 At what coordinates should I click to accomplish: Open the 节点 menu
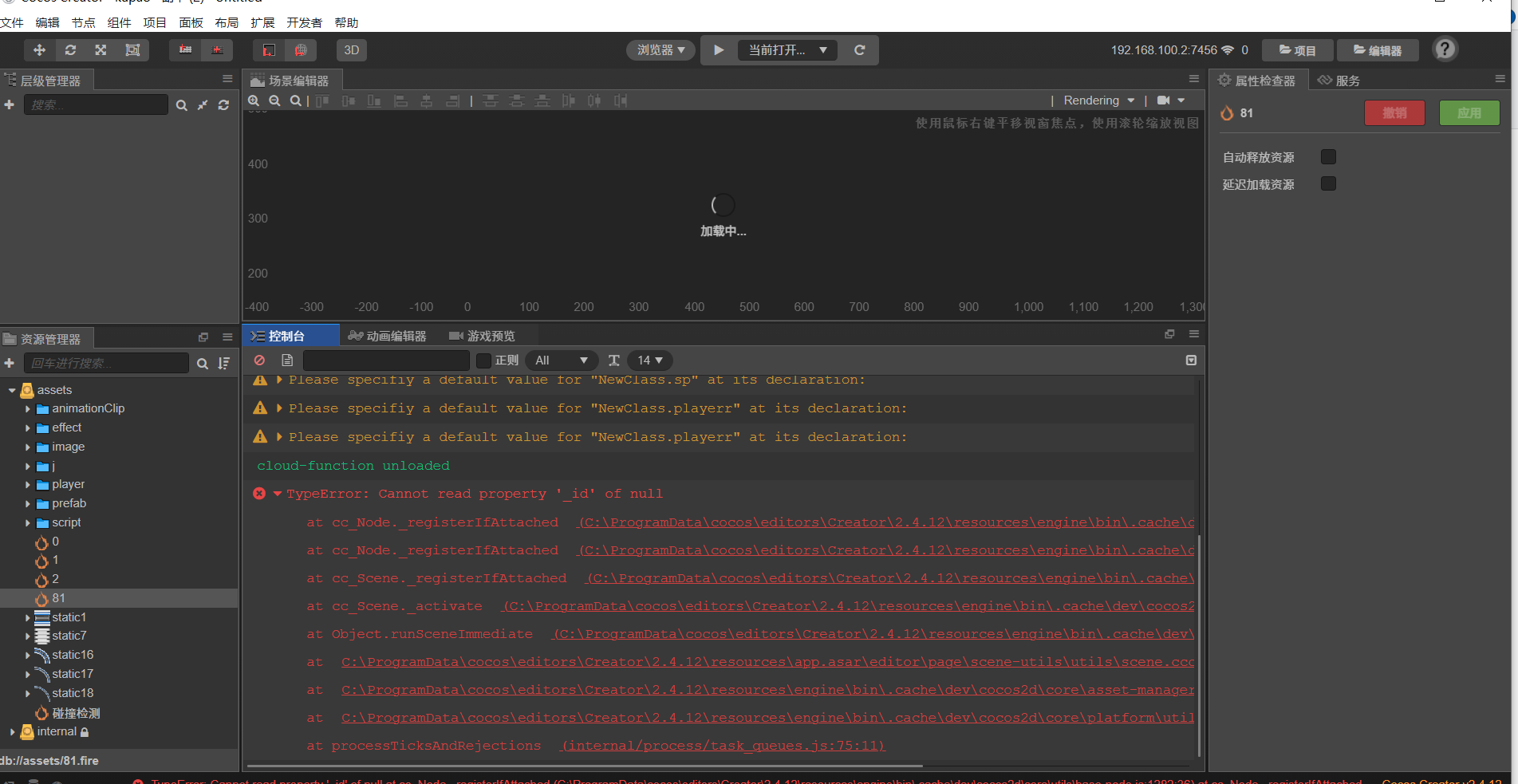coord(84,22)
